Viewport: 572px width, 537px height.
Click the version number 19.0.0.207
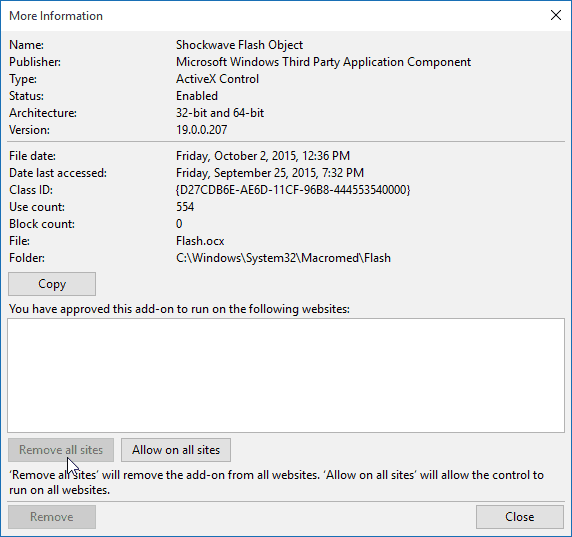(201, 130)
